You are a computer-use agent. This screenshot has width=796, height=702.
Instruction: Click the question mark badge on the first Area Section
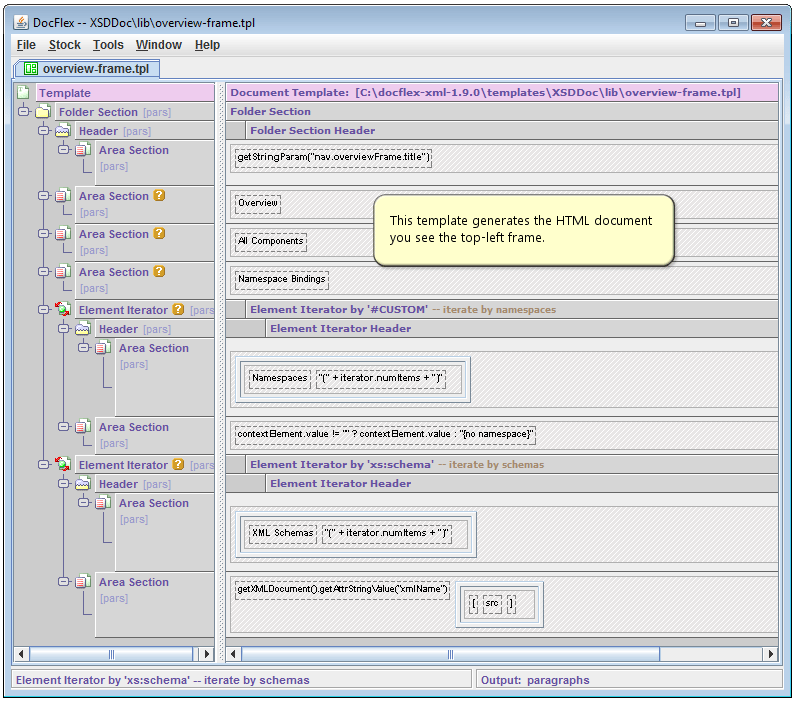click(159, 196)
